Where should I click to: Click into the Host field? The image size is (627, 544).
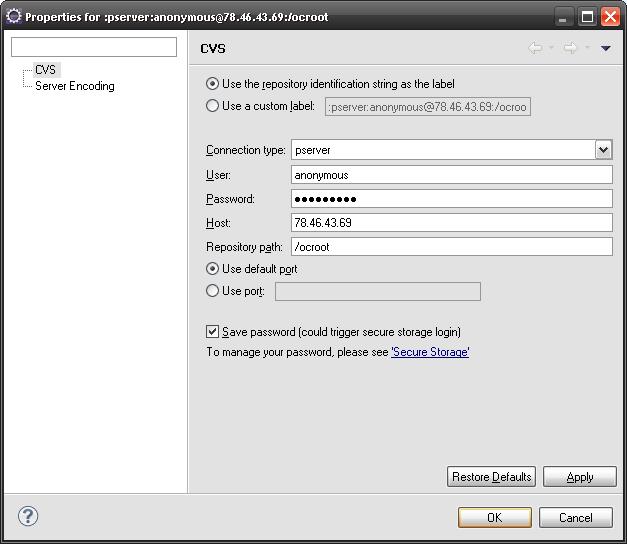(x=451, y=222)
